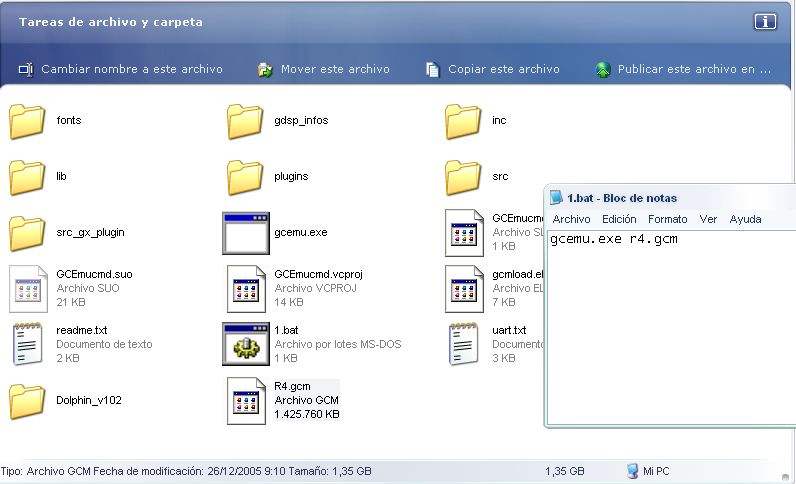The width and height of the screenshot is (796, 484).
Task: Select the '1.bat' file name
Action: (x=286, y=330)
